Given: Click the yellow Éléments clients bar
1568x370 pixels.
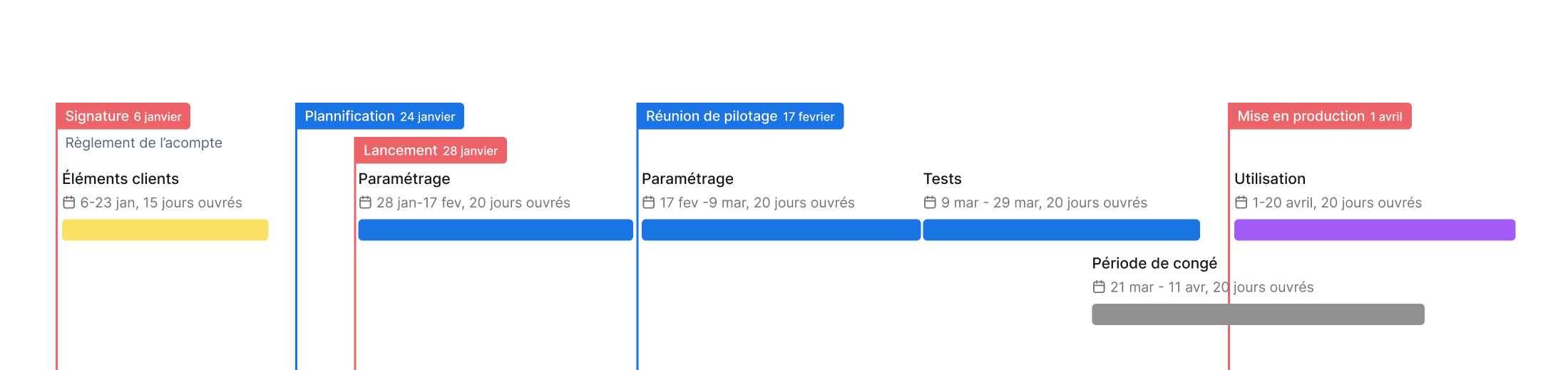Looking at the screenshot, I should tap(165, 230).
